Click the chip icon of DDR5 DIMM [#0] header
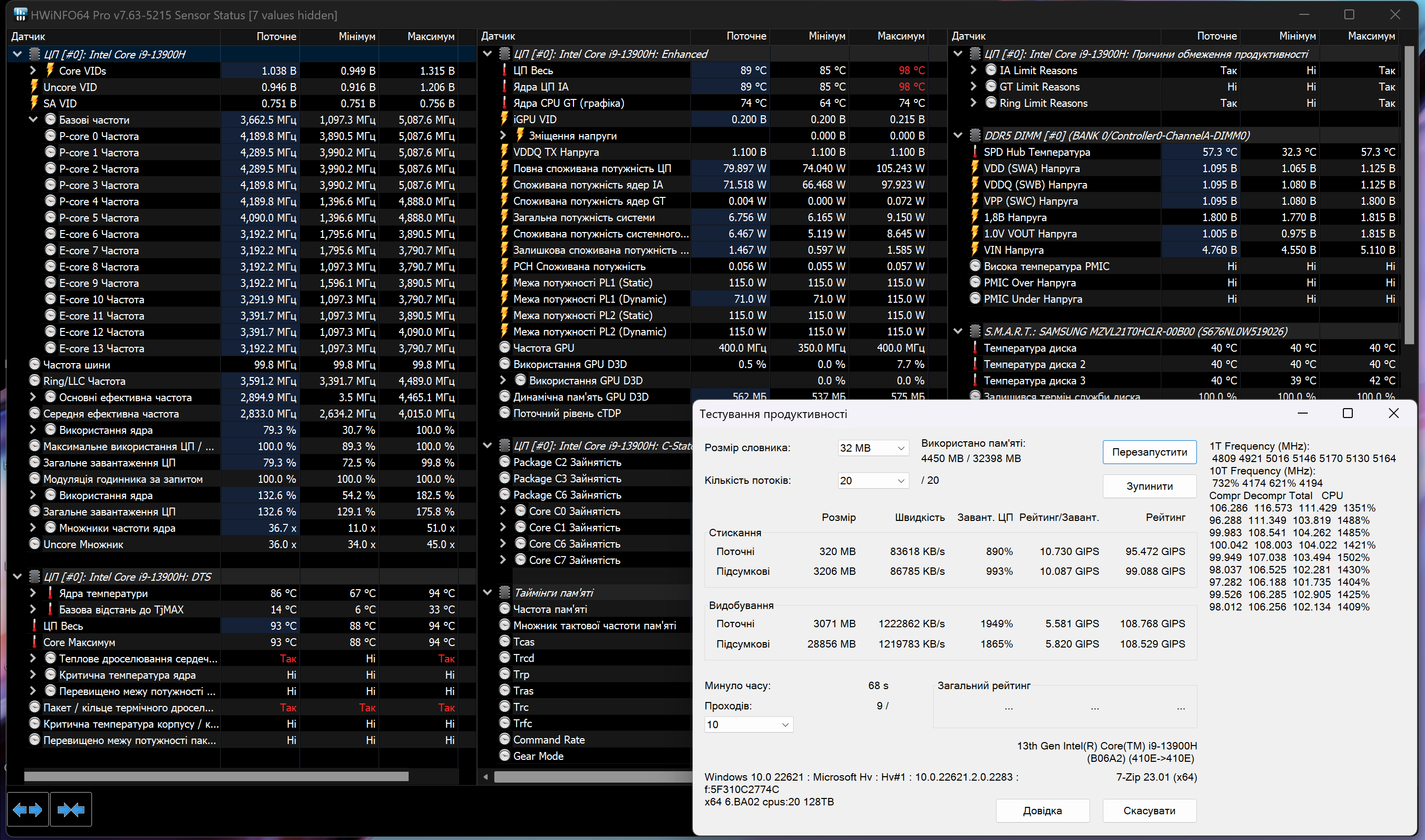 (x=975, y=135)
